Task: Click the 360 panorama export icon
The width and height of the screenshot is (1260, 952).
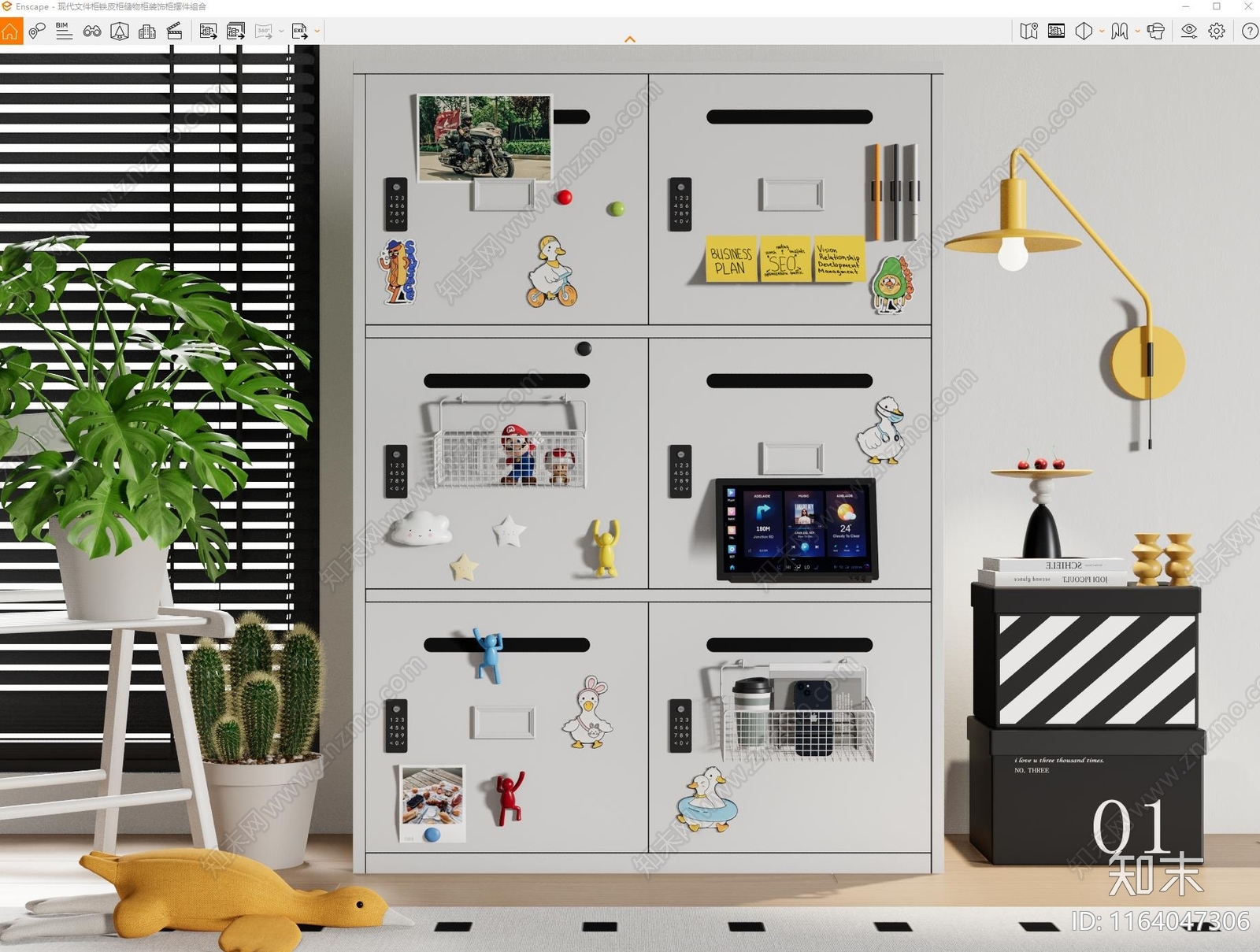Action: click(264, 31)
